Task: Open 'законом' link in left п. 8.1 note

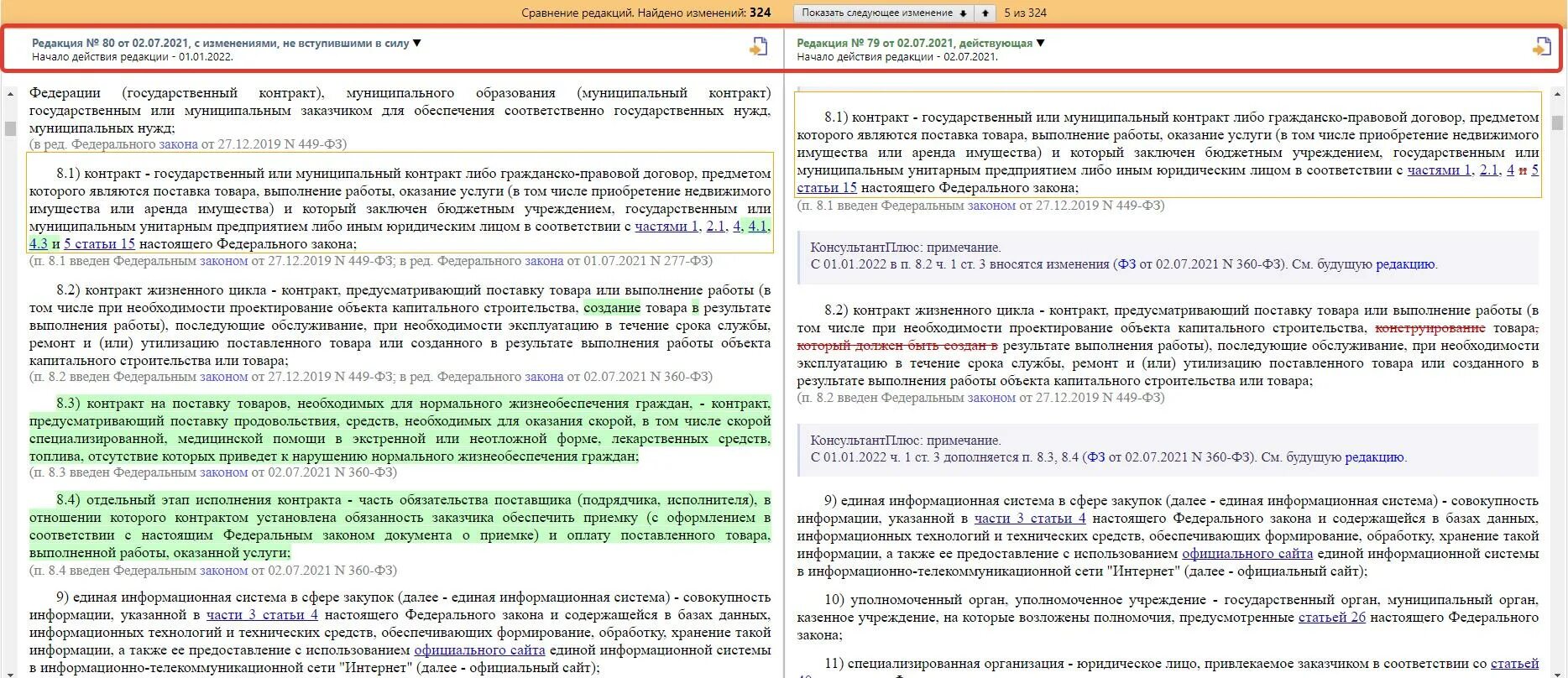Action: pyautogui.click(x=223, y=261)
